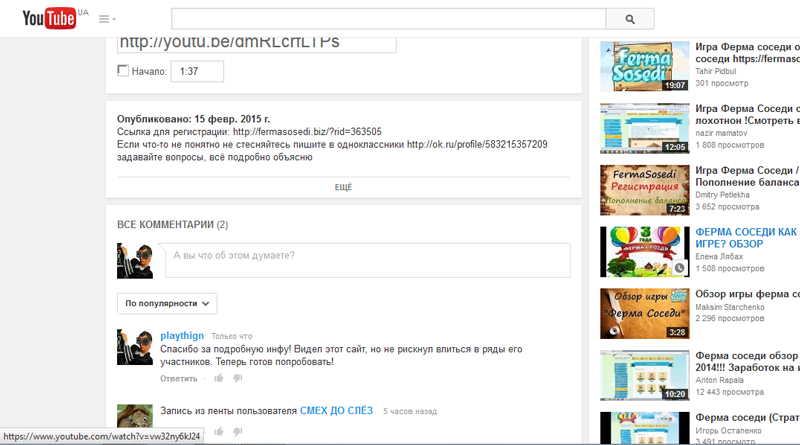The image size is (800, 445).
Task: Like the playthign comment
Action: 219,378
